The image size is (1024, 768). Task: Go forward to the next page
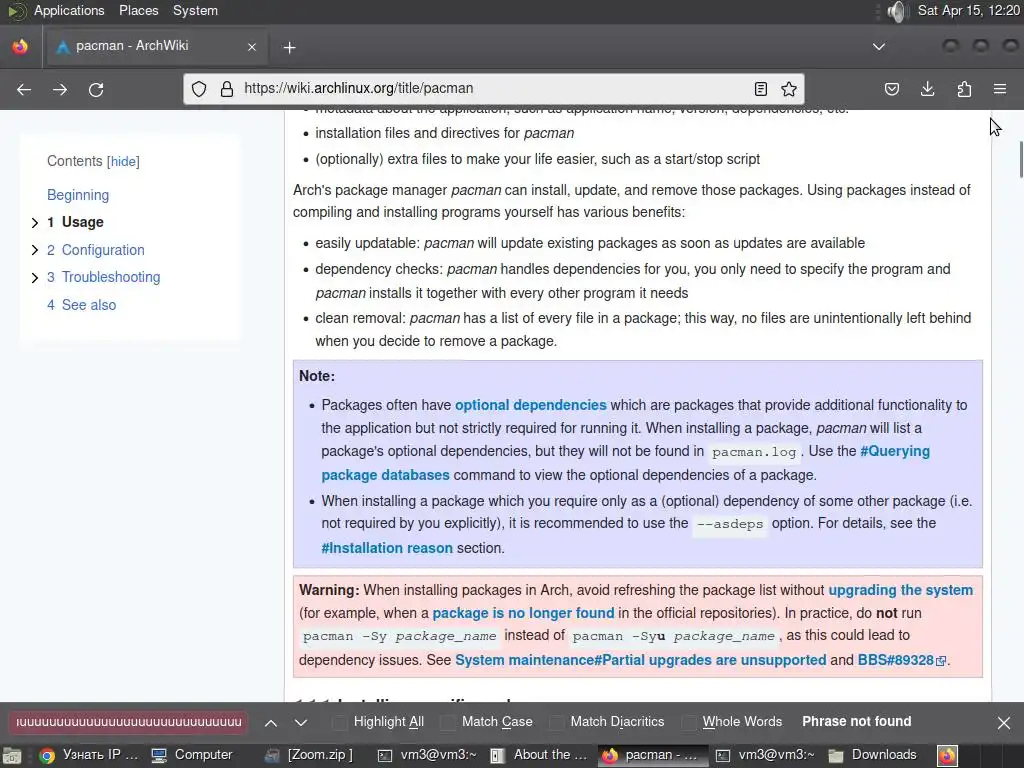pos(60,89)
